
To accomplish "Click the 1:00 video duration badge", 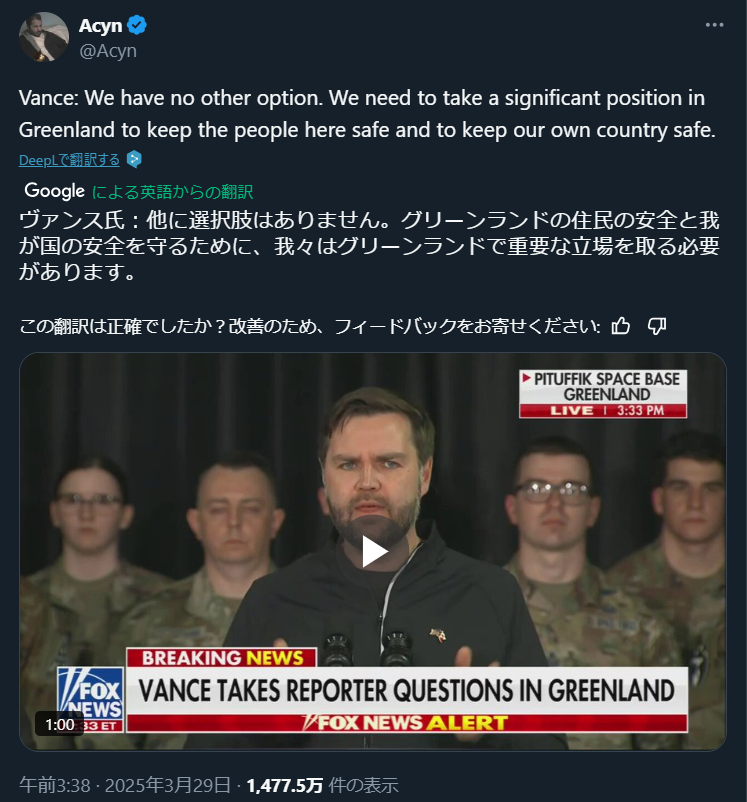I will tap(59, 724).
